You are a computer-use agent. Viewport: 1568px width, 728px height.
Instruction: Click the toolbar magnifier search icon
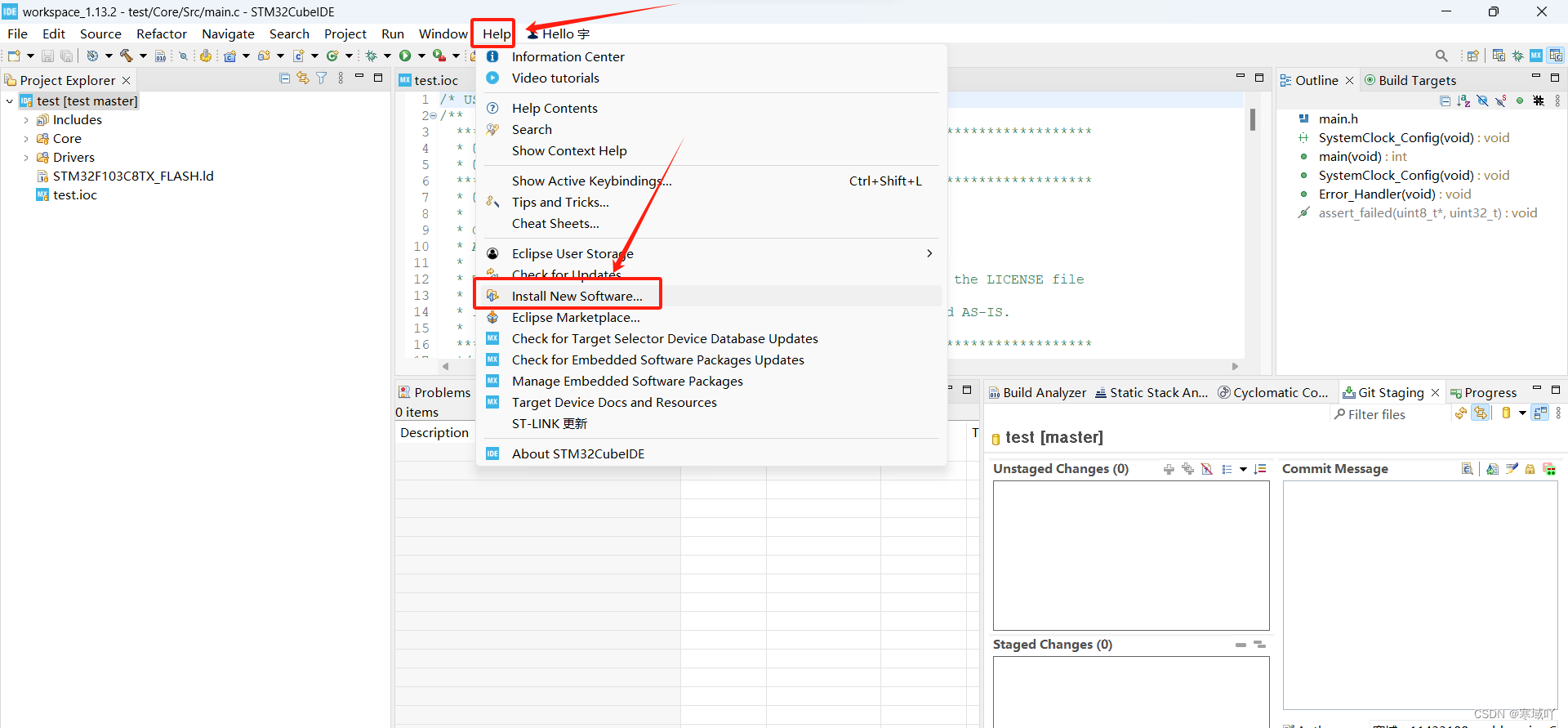[1441, 56]
